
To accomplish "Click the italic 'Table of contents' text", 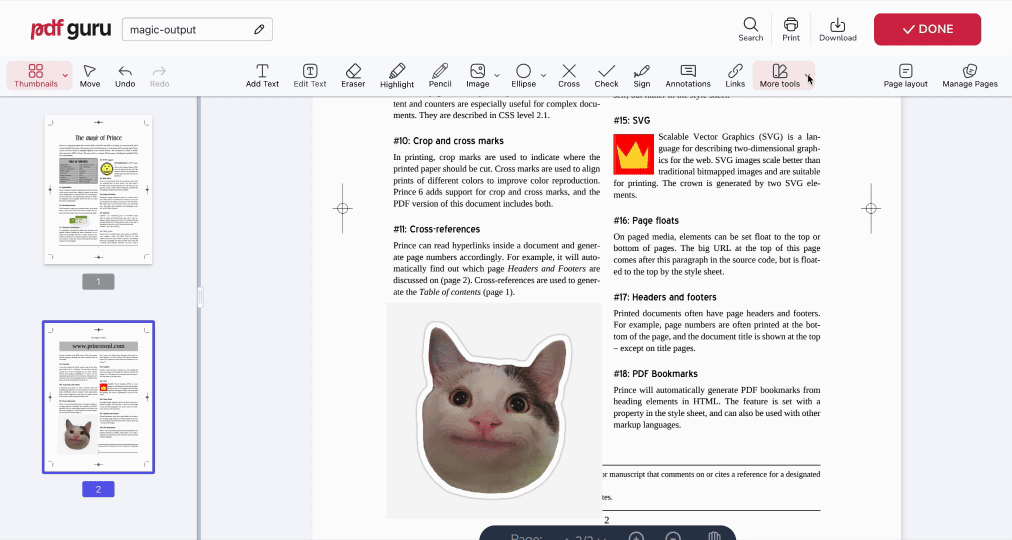I will click(x=450, y=292).
